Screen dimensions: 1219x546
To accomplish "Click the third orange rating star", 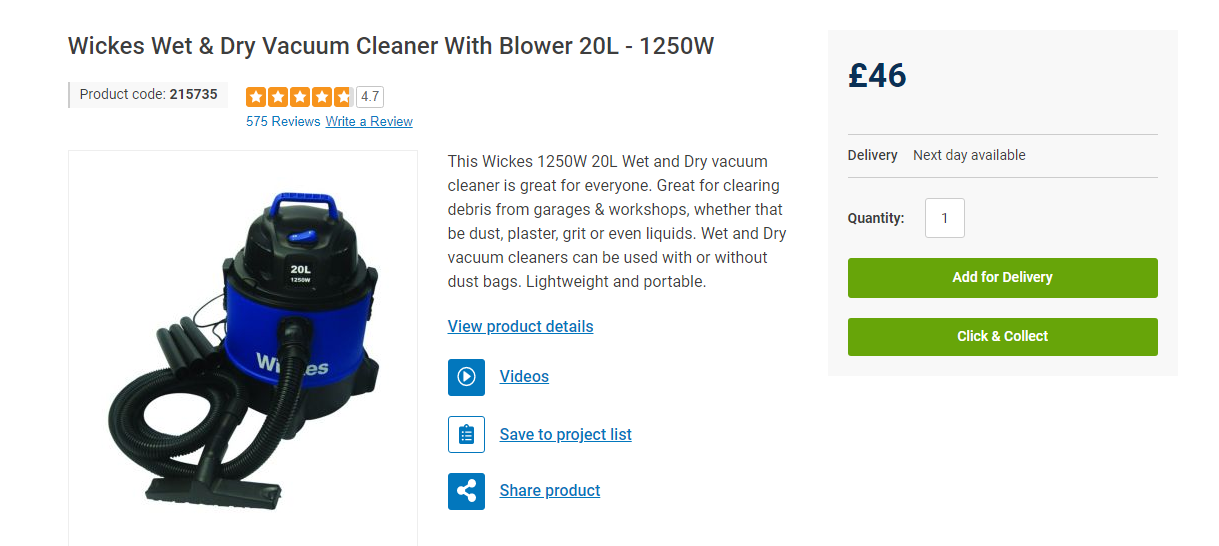I will [299, 97].
